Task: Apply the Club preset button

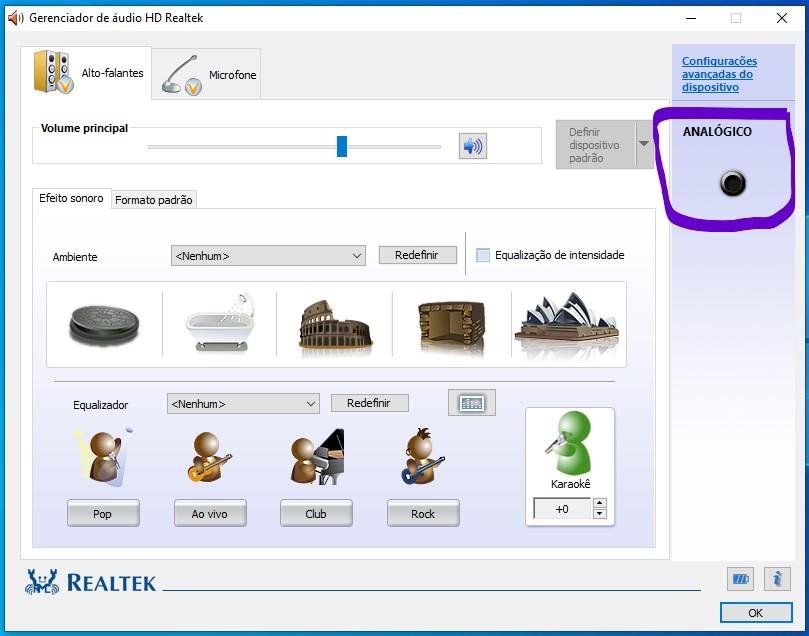Action: point(316,513)
